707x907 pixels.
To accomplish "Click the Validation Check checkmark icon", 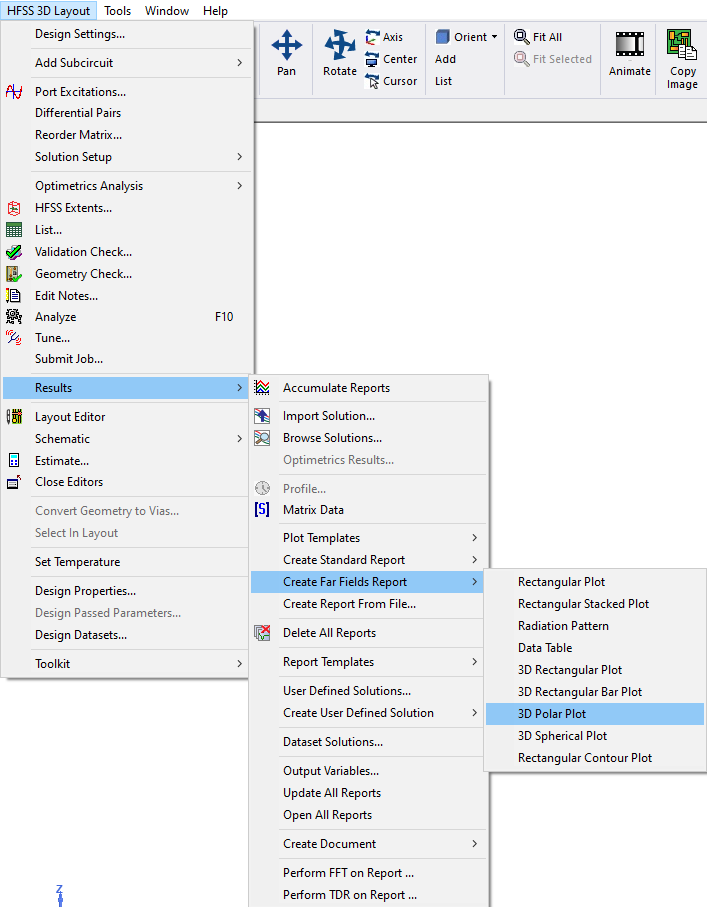I will pos(14,252).
